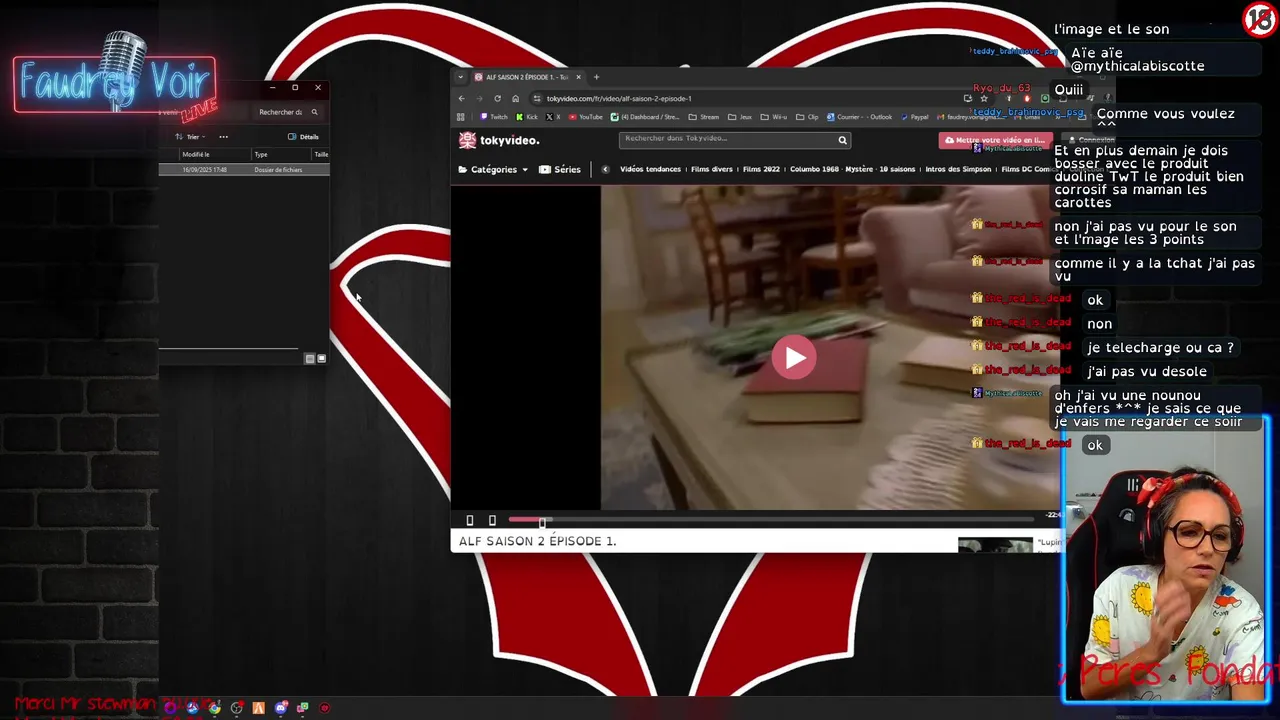Open the Wii-u bookmark folder
1280x720 pixels.
tap(774, 117)
